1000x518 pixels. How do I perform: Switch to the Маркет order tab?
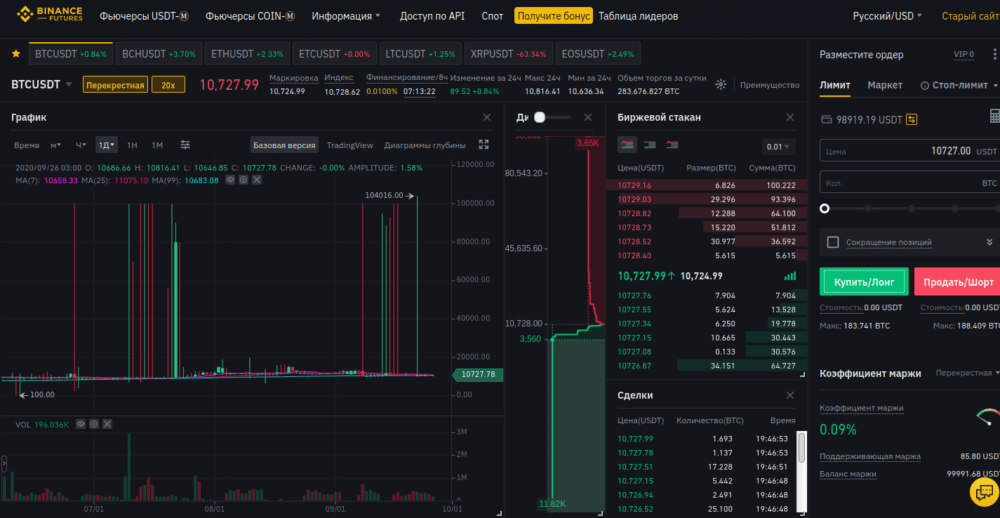885,86
